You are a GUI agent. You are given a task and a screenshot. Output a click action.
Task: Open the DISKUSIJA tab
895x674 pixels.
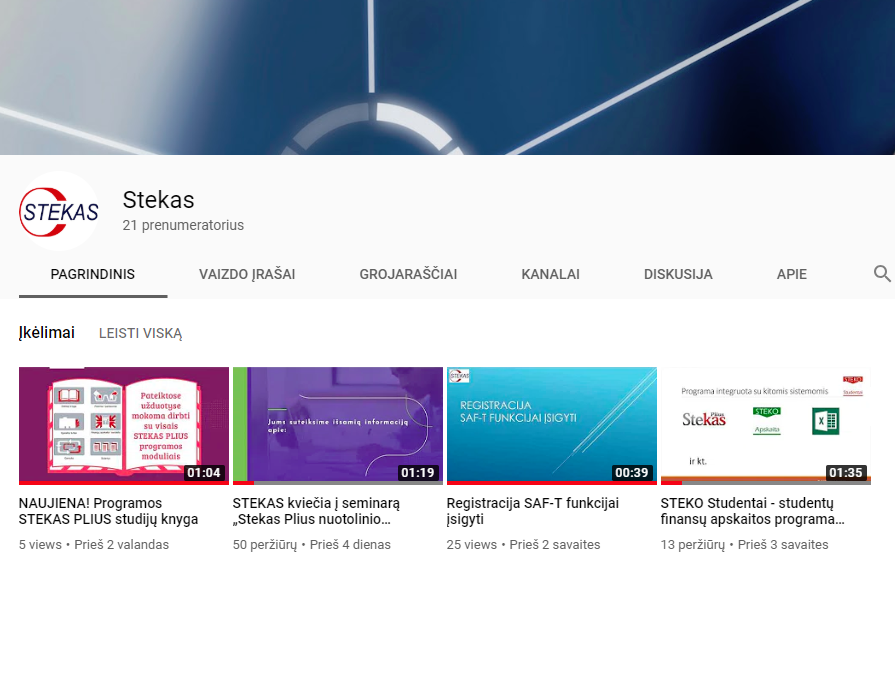[x=678, y=275]
